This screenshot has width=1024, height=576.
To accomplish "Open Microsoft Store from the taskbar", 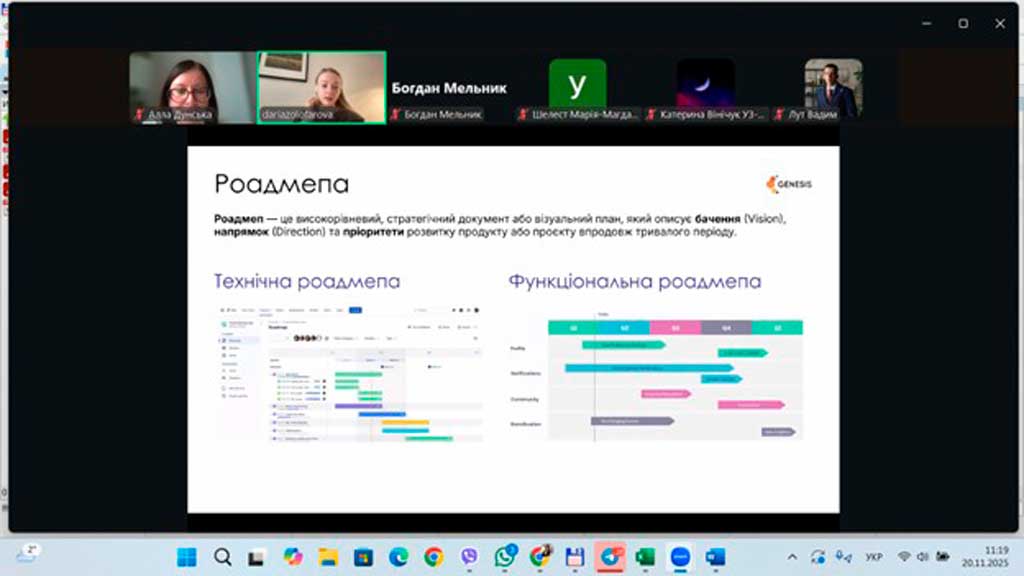I will coord(363,556).
